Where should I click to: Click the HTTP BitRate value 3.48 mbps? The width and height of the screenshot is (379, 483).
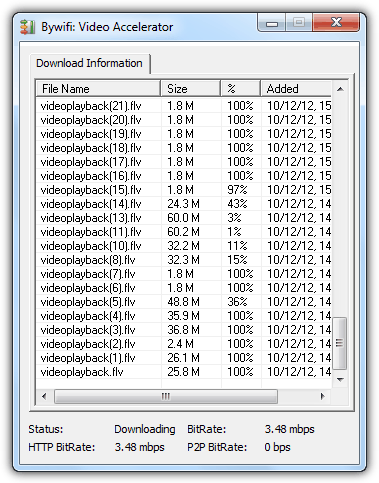[x=140, y=447]
